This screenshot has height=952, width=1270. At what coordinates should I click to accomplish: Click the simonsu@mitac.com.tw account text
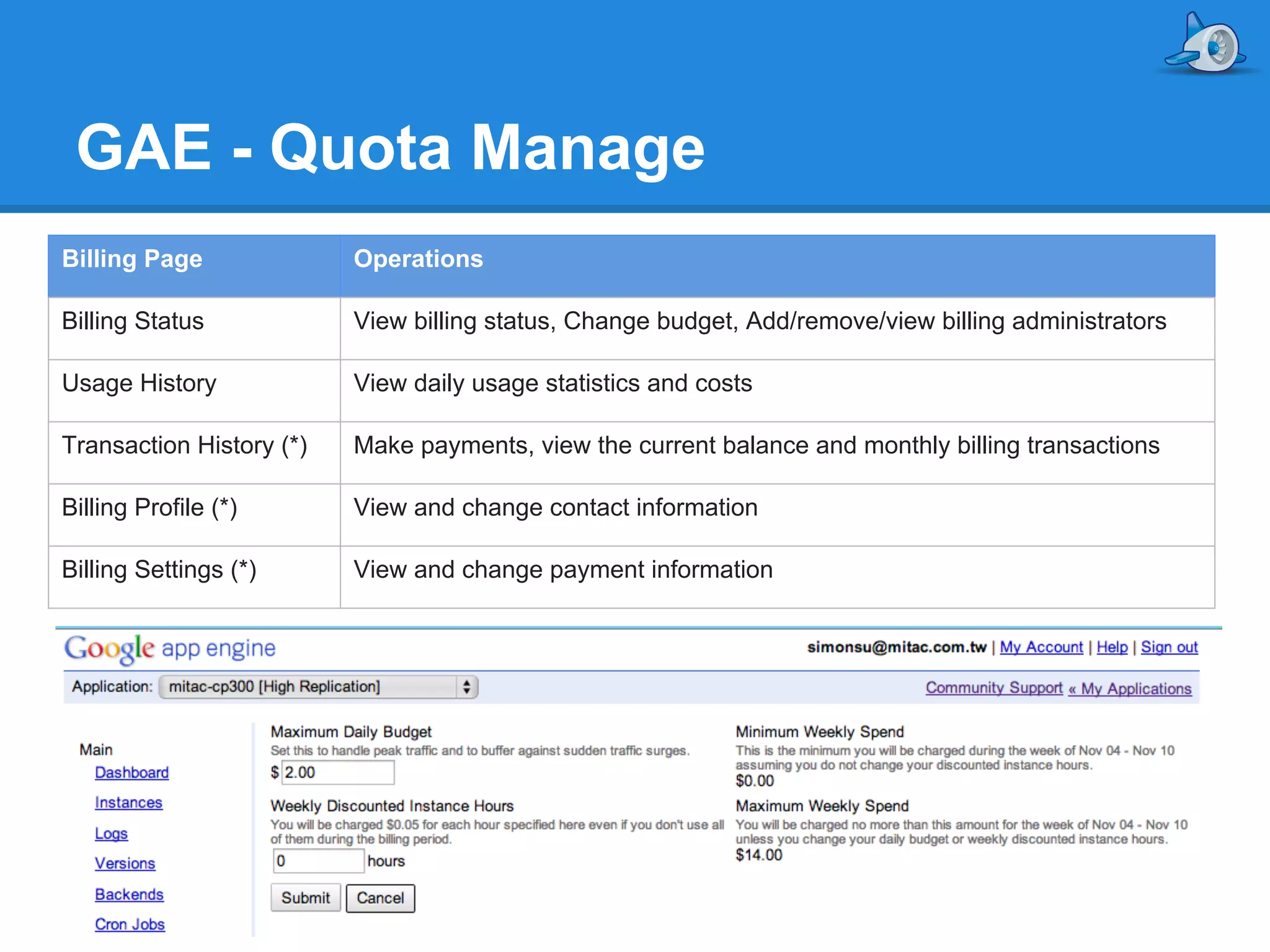[896, 647]
